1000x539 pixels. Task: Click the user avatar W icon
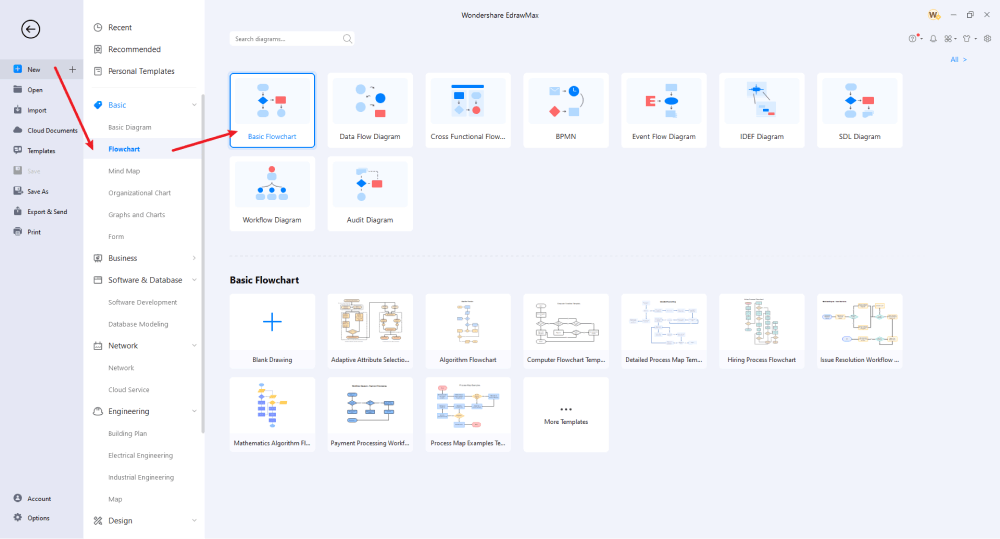tap(934, 15)
